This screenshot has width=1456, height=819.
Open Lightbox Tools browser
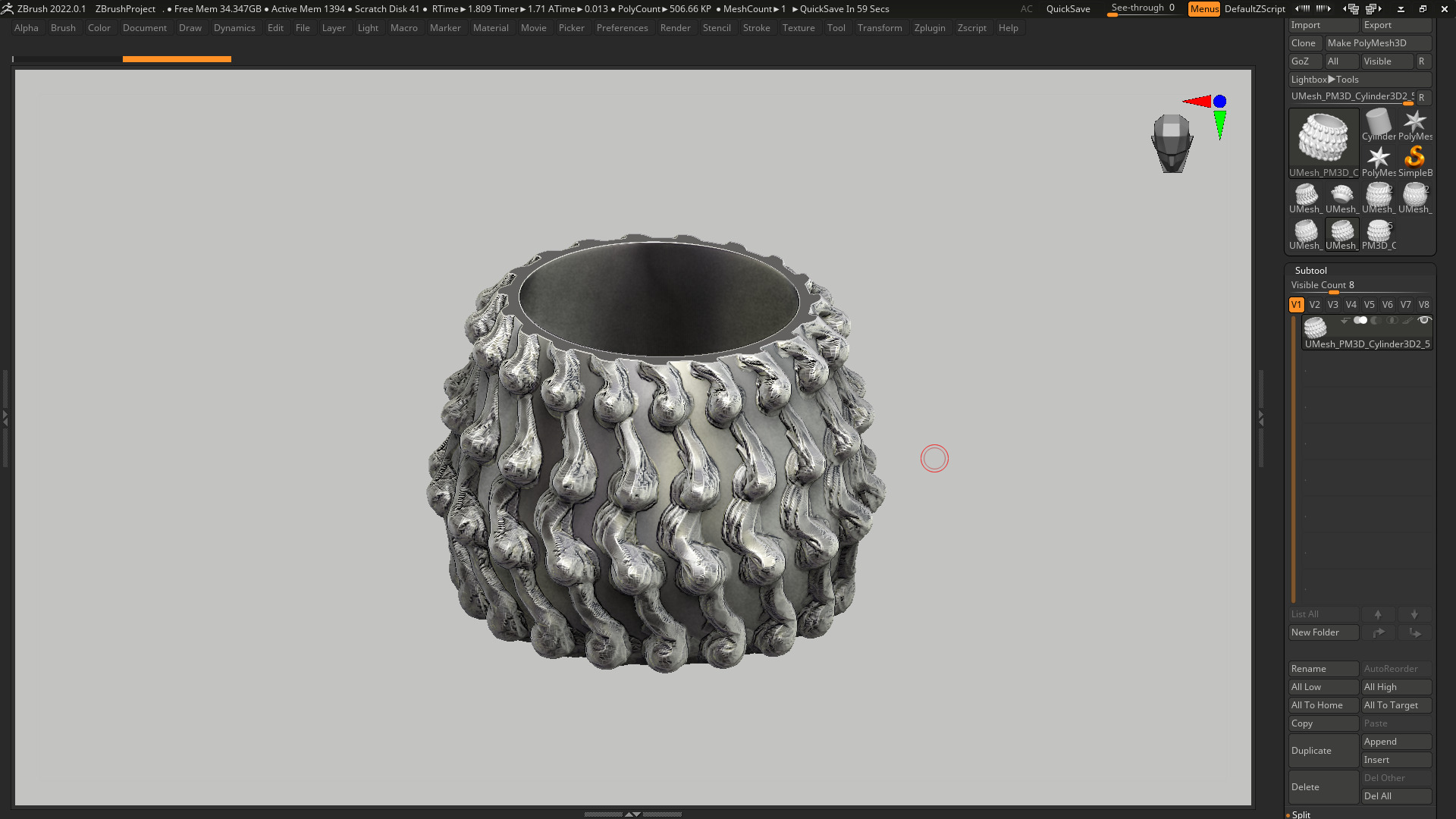[x=1360, y=80]
